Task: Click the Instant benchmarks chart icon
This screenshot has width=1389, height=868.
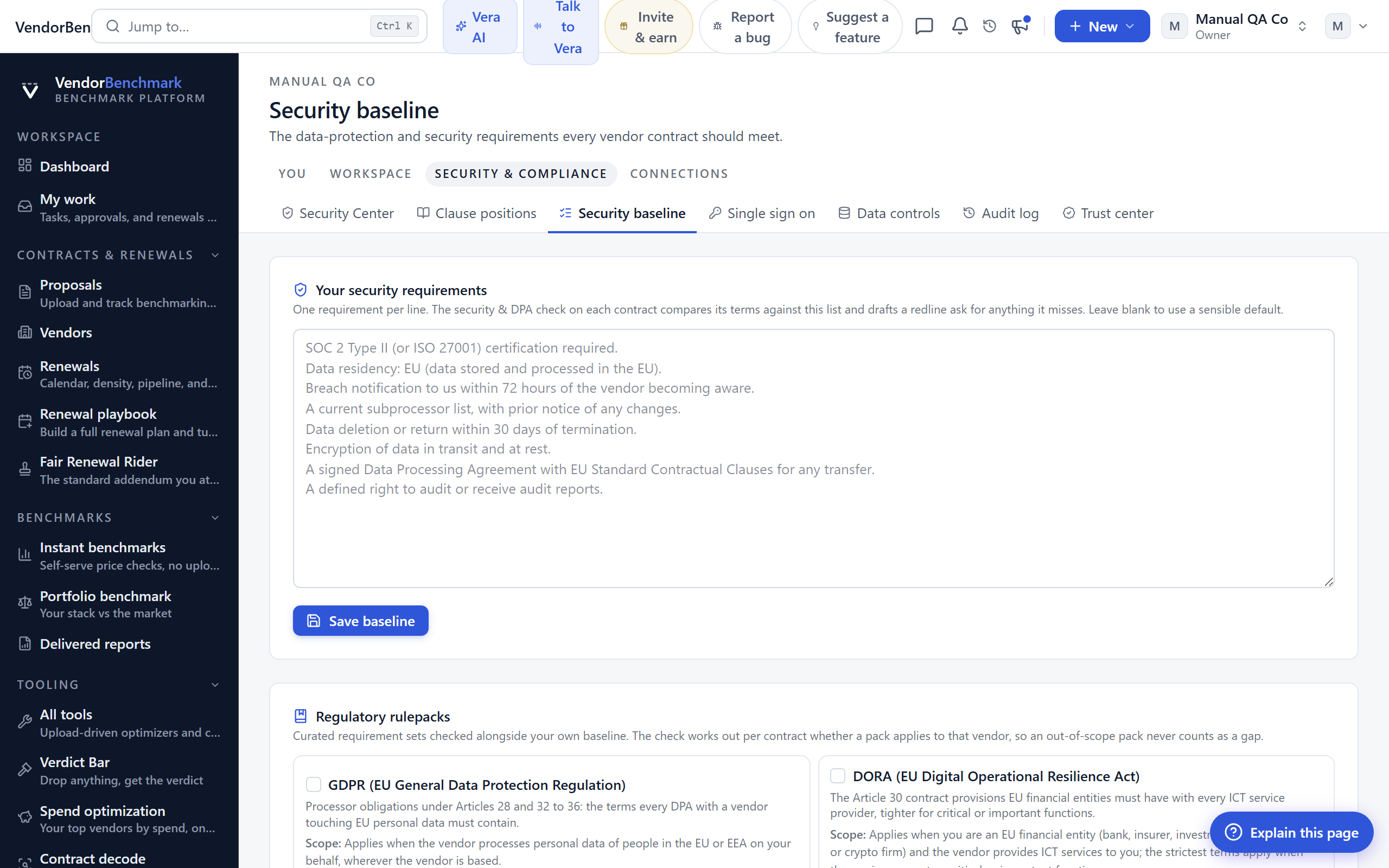Action: point(24,555)
